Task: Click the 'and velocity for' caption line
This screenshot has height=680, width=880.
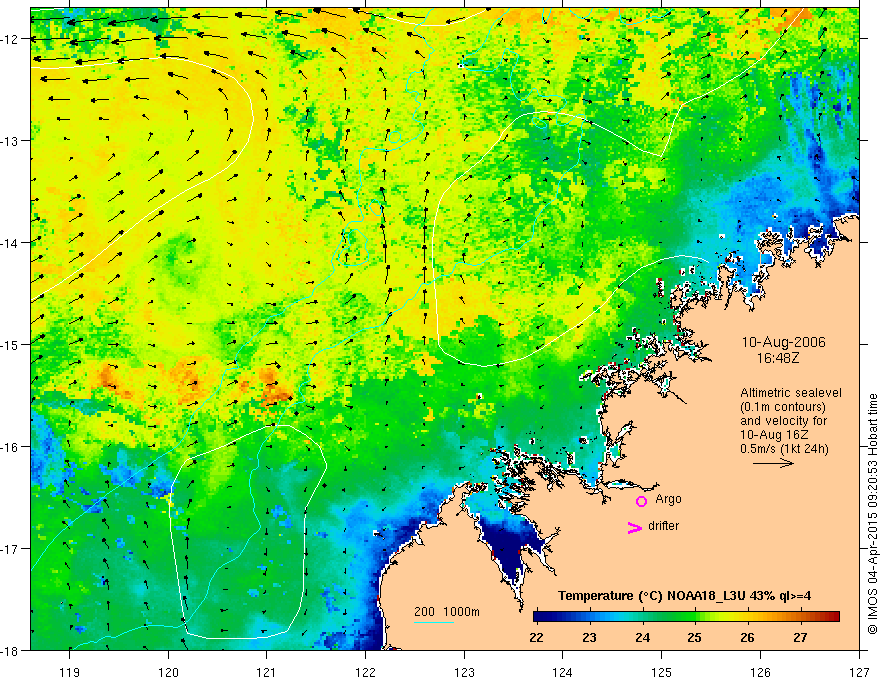Action: tap(783, 421)
